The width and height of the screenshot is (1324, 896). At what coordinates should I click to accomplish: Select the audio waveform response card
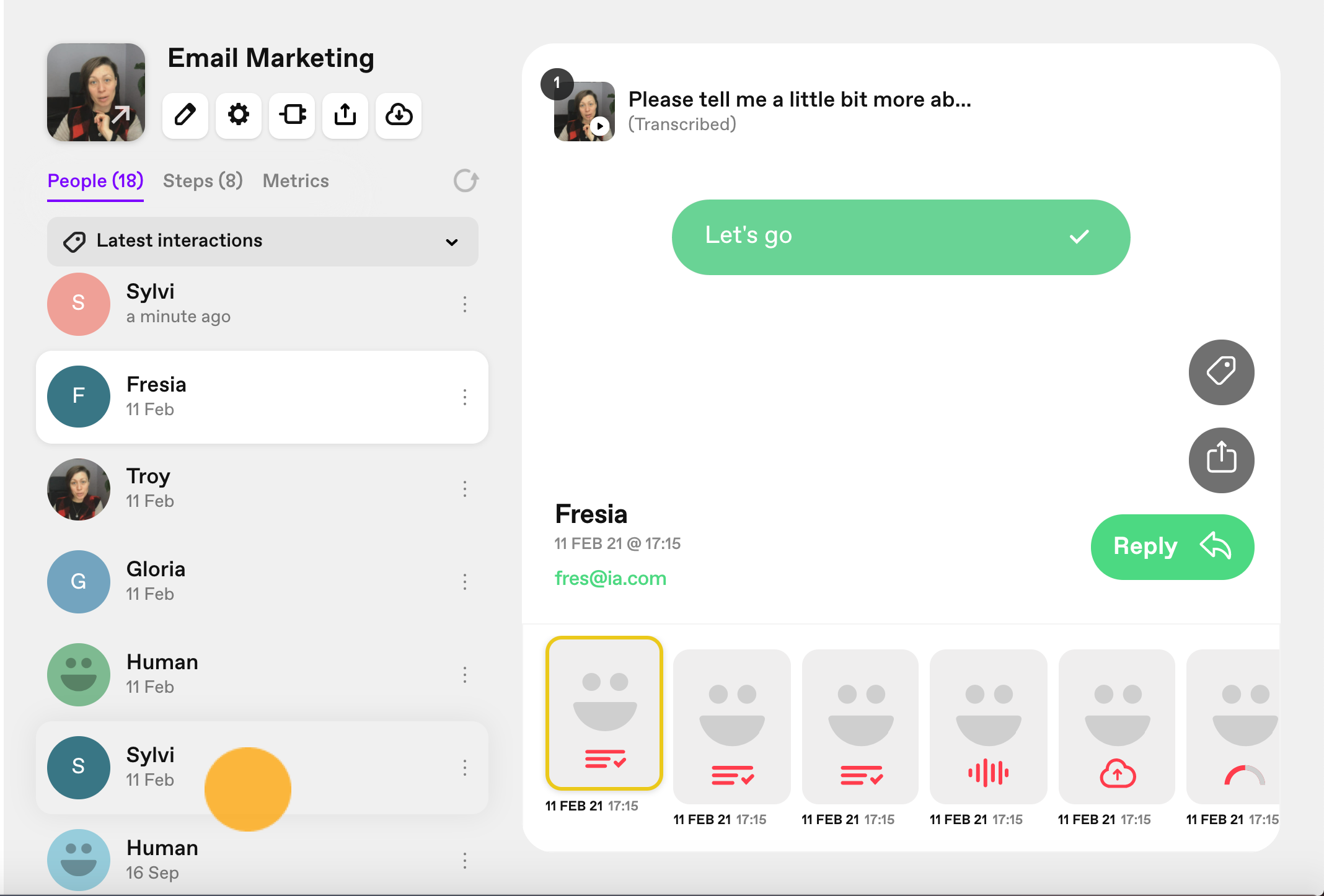click(989, 726)
